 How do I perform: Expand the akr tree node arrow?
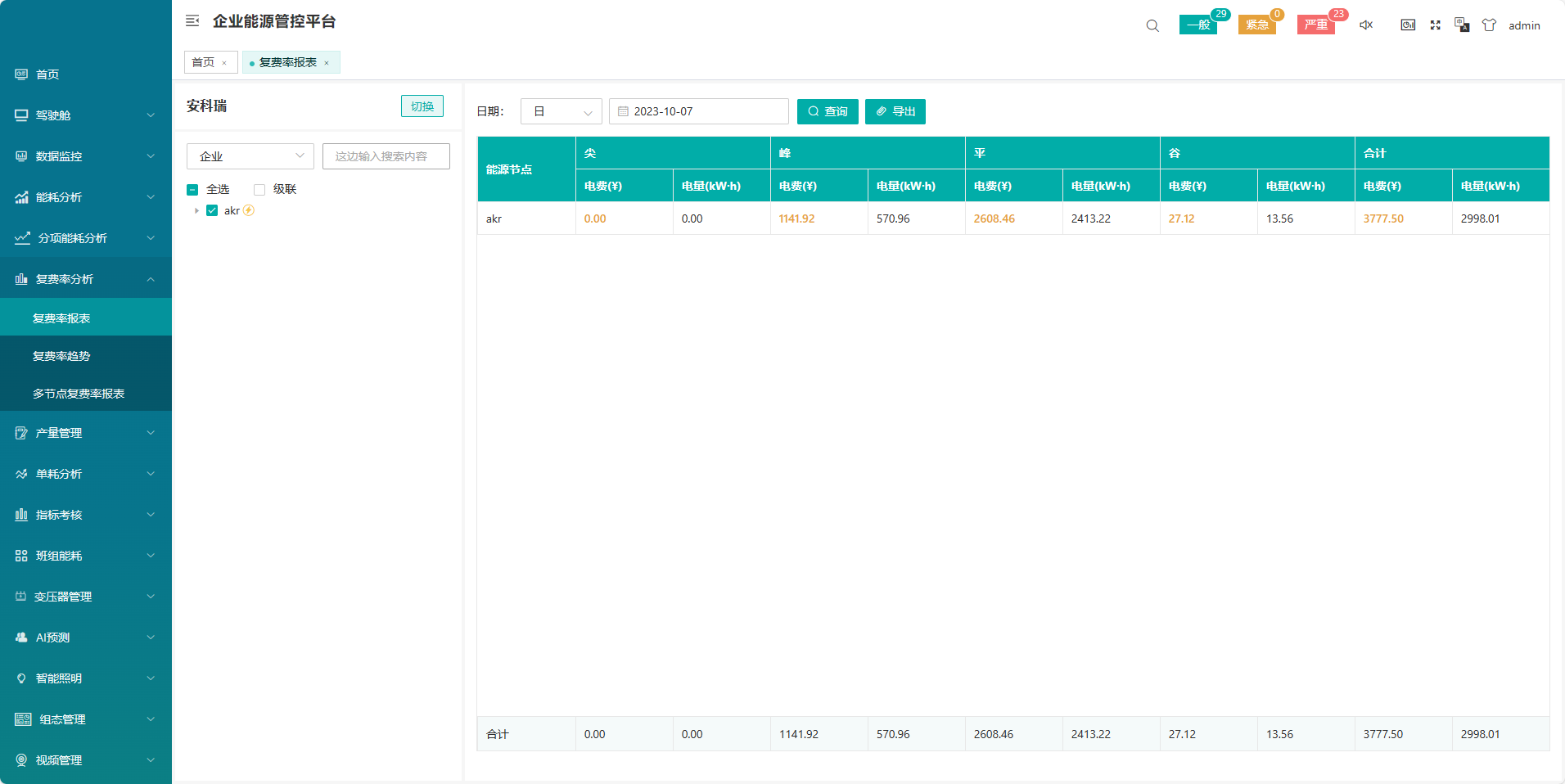click(x=196, y=210)
